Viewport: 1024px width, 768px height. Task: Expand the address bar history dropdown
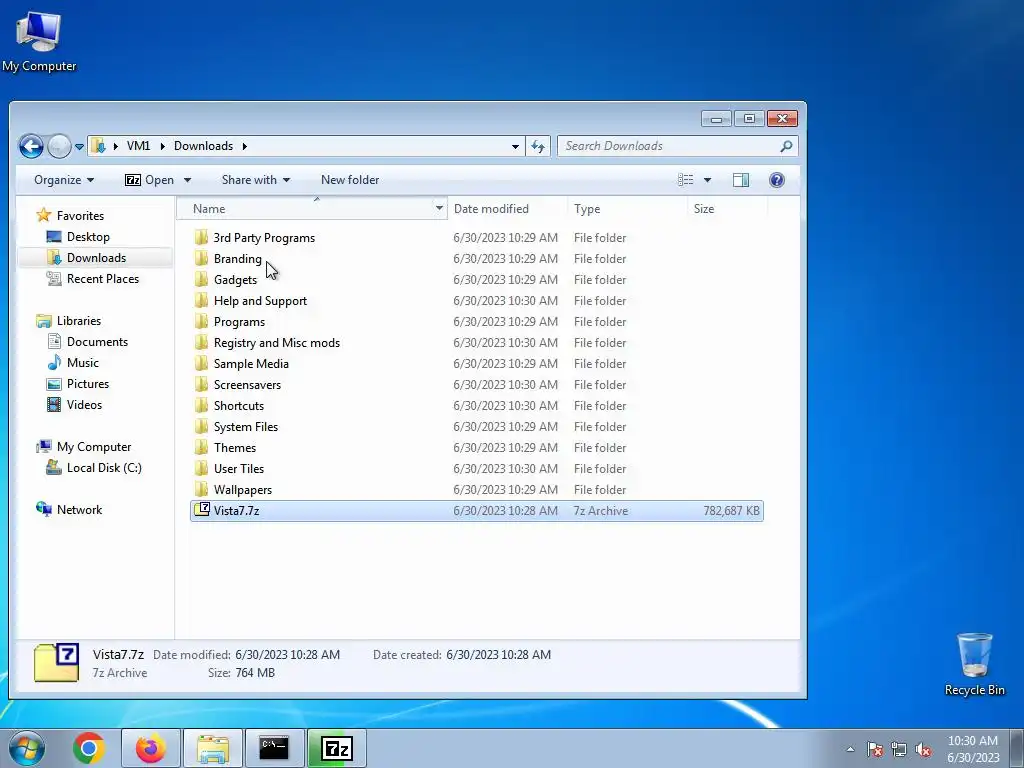[x=515, y=146]
